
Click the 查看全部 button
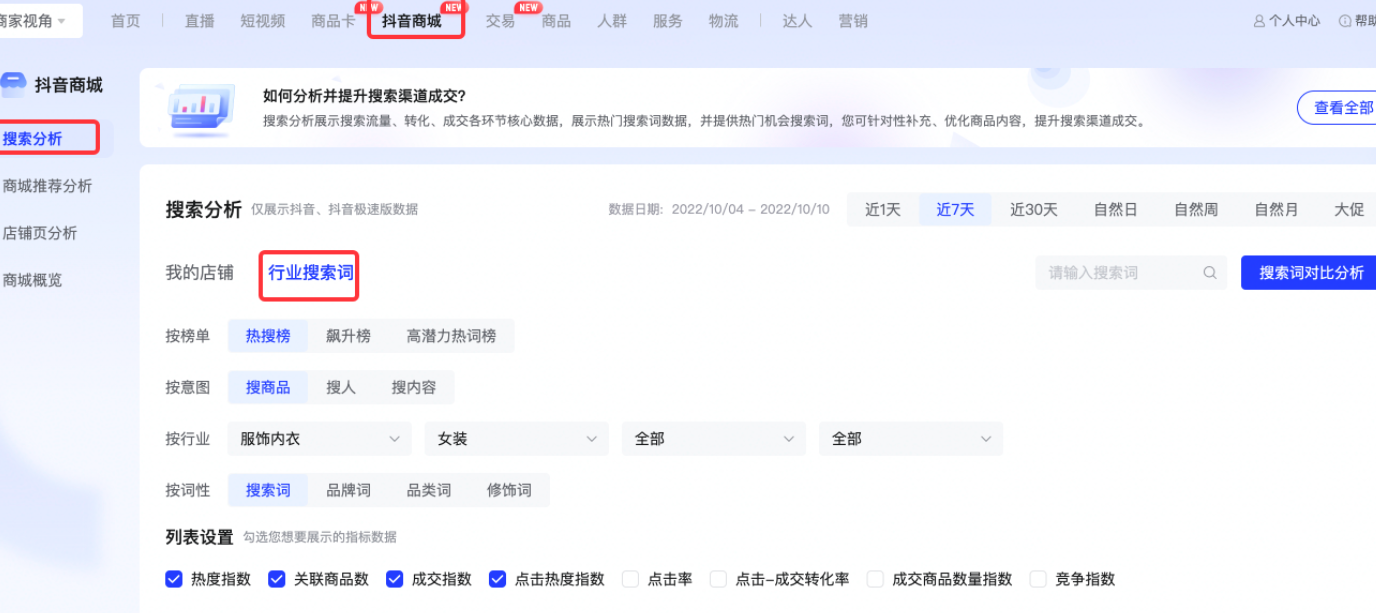click(1337, 108)
